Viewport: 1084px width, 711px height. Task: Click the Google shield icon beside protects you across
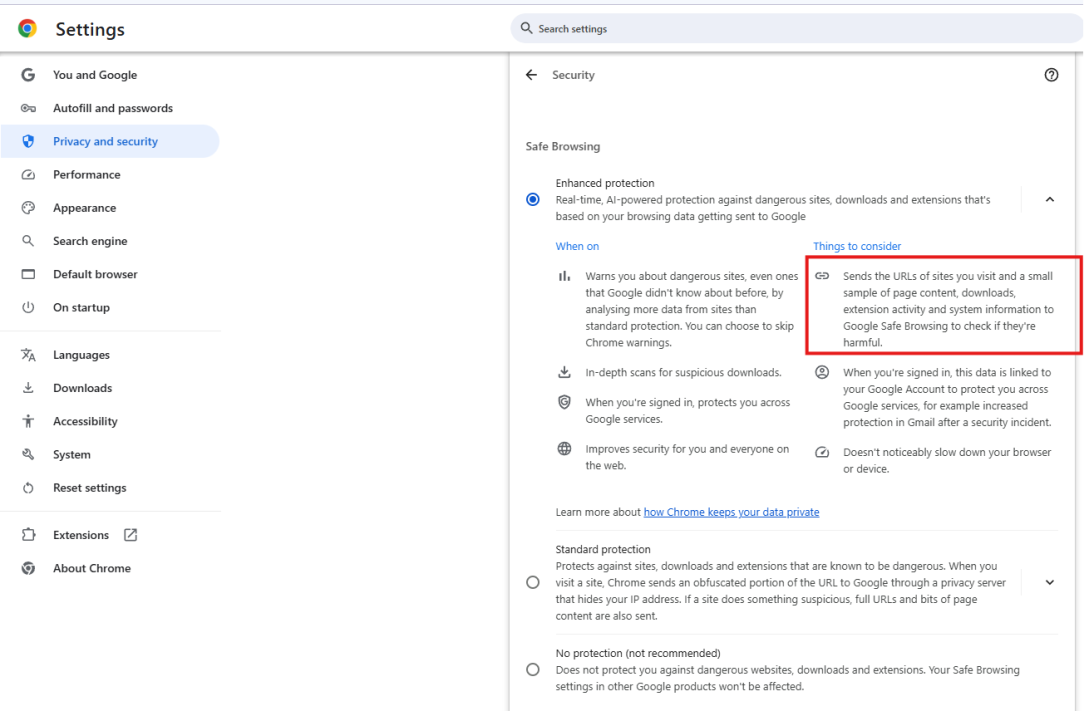[x=564, y=403]
